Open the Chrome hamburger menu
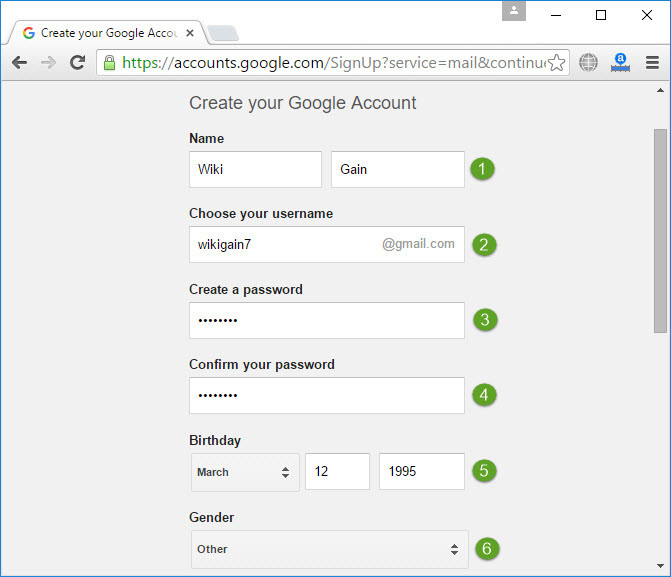The width and height of the screenshot is (671, 577). point(652,63)
